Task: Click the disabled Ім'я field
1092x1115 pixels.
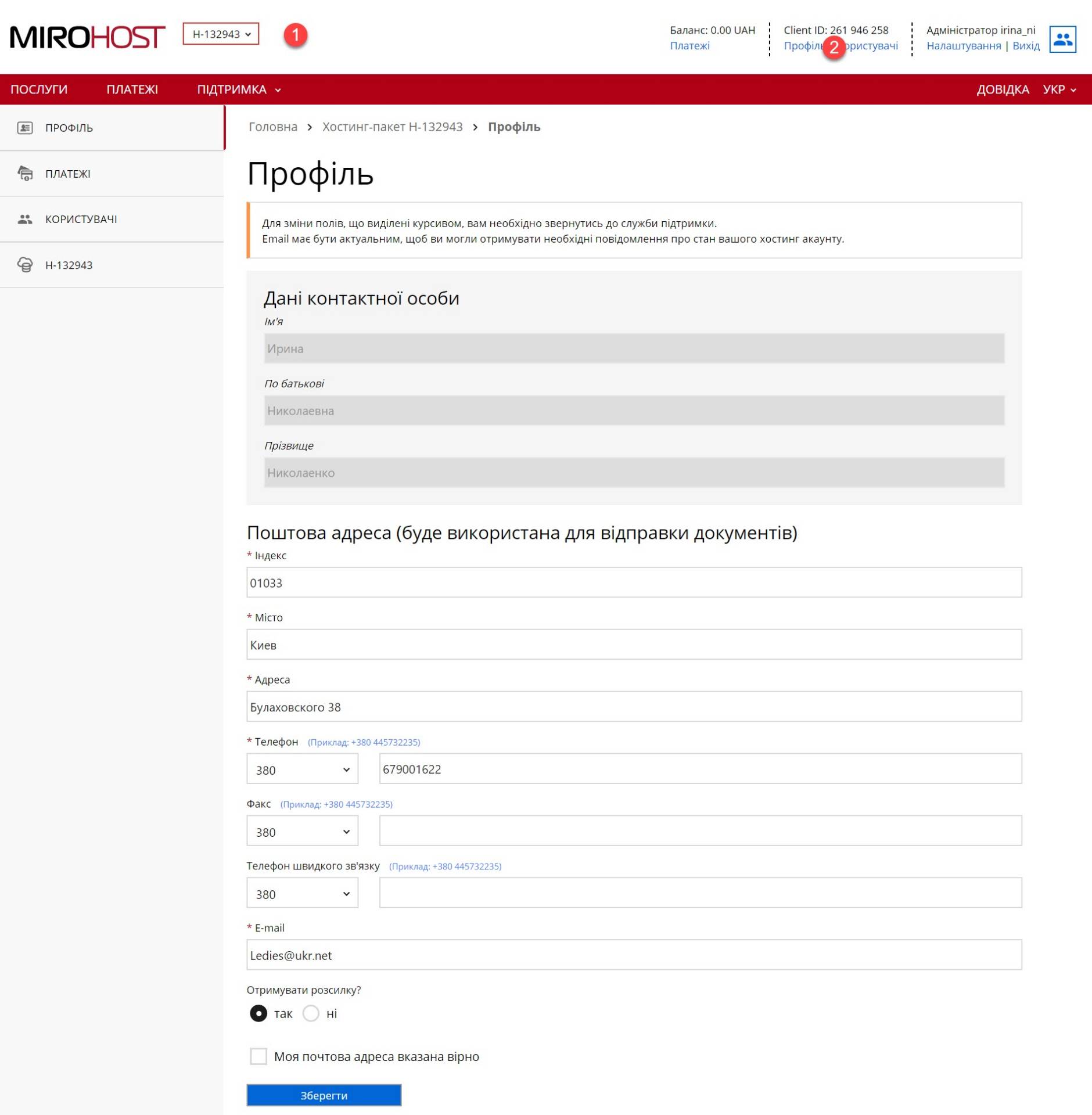Action: [x=634, y=348]
